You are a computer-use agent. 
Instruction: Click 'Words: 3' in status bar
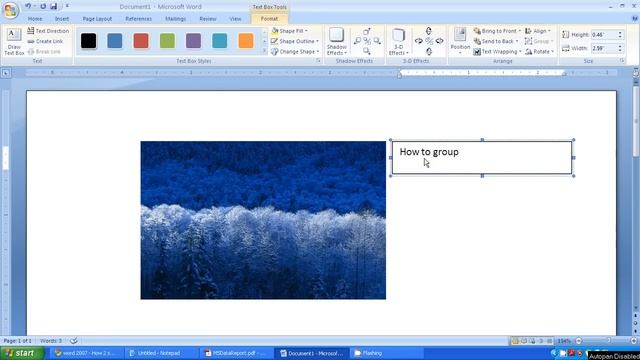[51, 340]
